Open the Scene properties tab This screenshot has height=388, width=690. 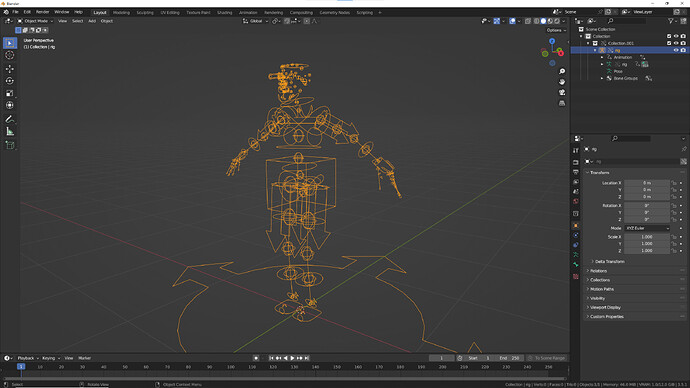[576, 192]
